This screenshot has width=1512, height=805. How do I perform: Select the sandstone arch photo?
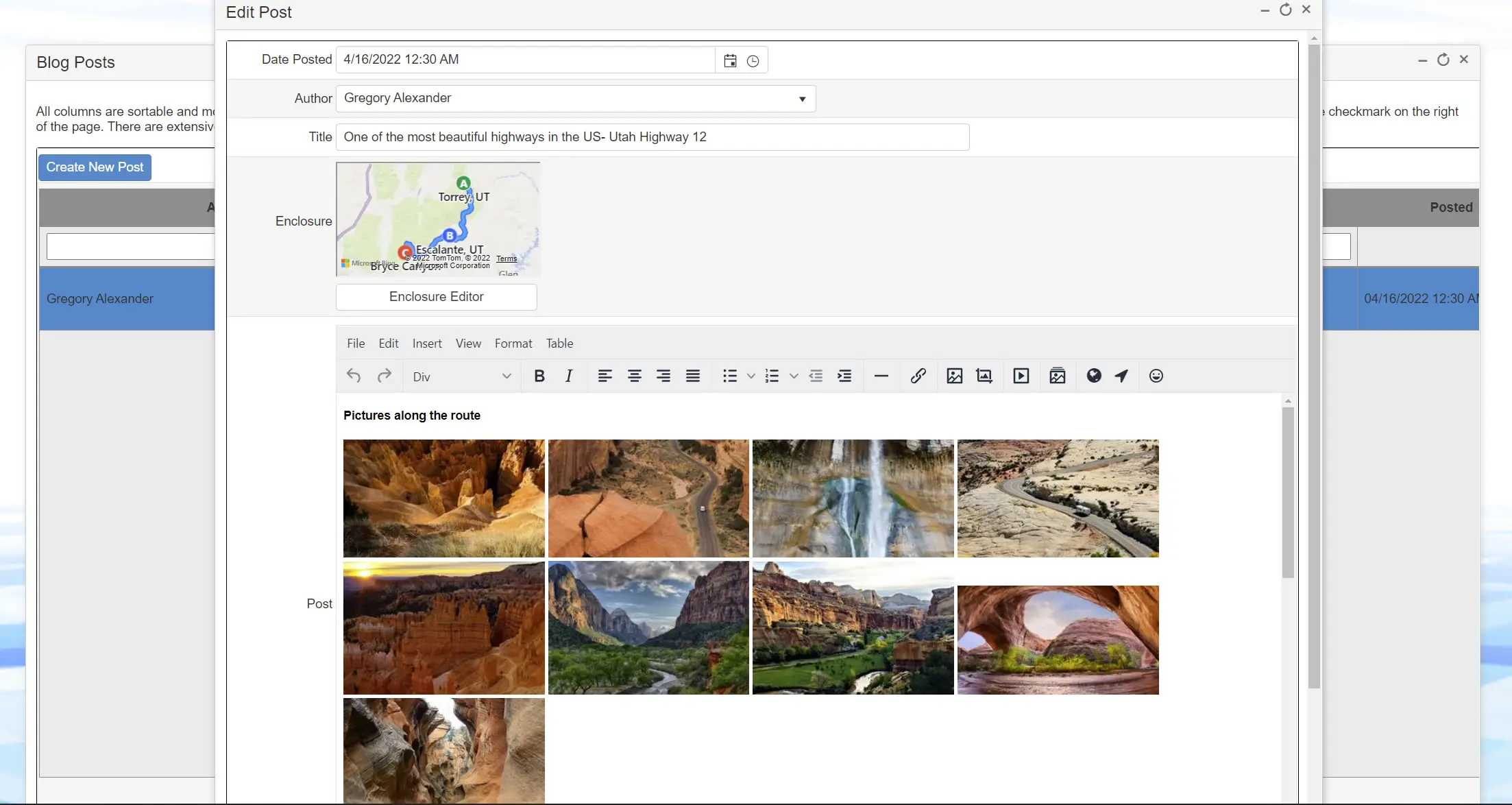[1058, 640]
